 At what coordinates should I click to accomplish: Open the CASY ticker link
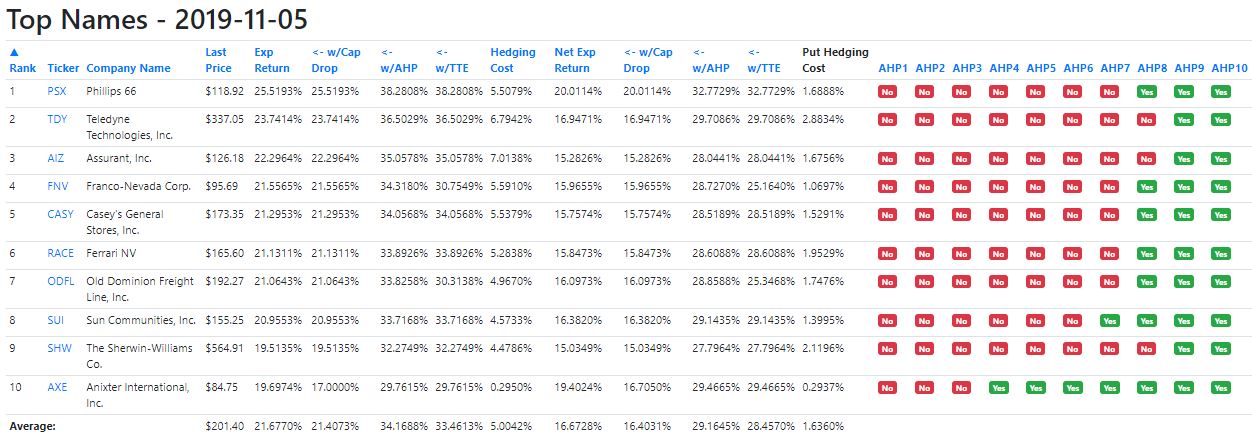pos(60,214)
